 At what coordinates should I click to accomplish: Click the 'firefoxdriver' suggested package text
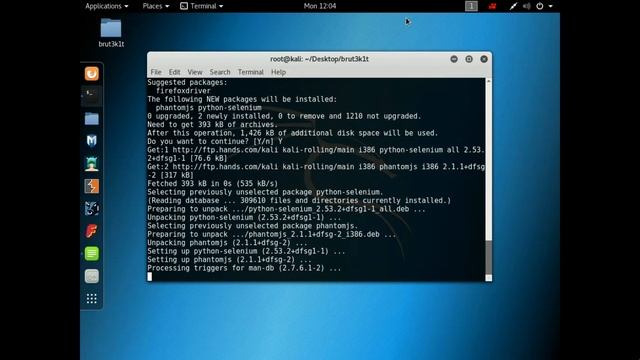(x=183, y=91)
